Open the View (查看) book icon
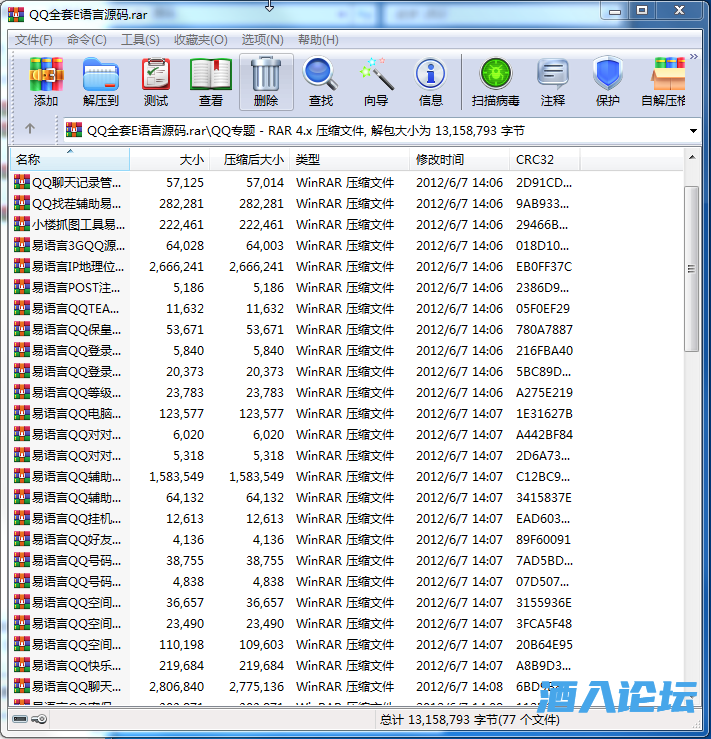The height and width of the screenshot is (739, 711). (211, 82)
